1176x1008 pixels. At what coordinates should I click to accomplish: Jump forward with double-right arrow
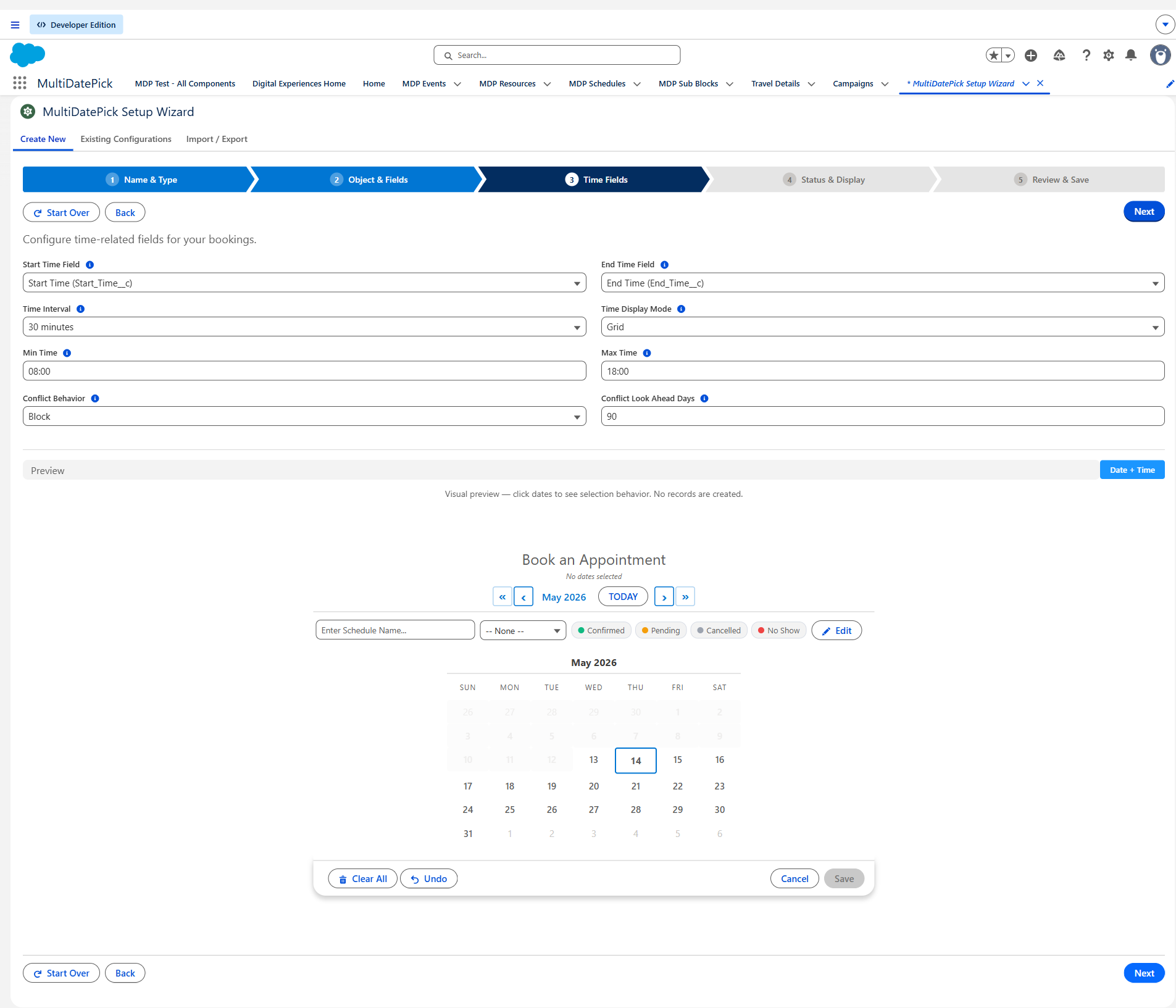point(685,597)
